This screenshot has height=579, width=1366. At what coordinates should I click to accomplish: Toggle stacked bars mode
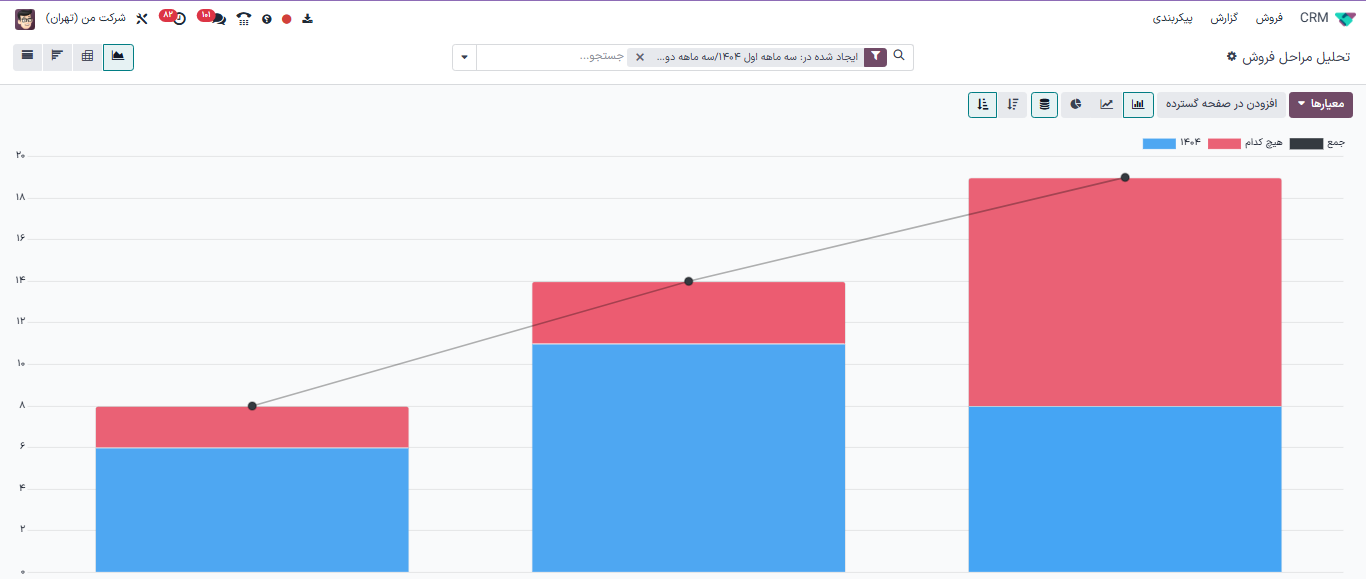coord(1044,104)
